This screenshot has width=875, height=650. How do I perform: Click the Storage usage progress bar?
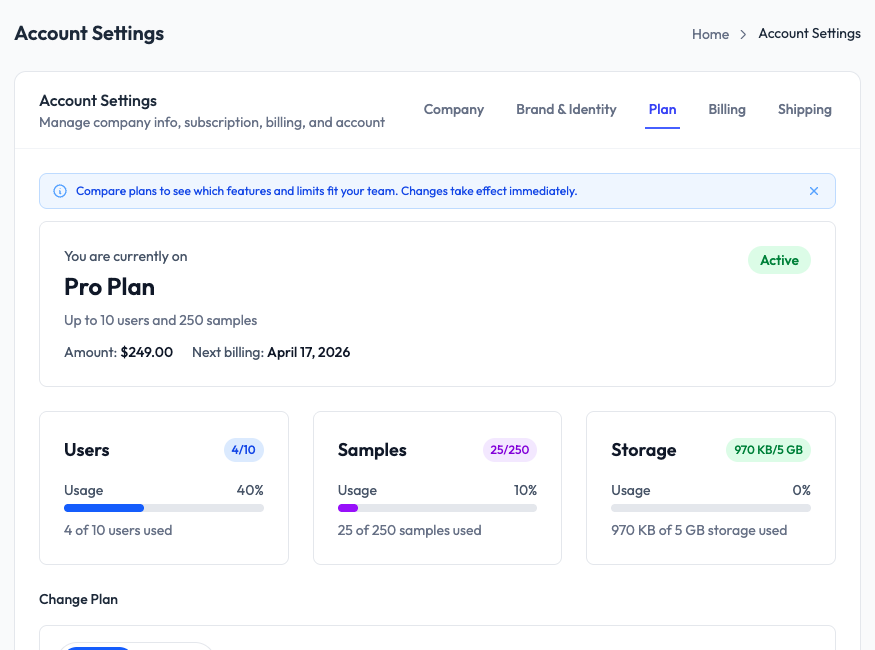tap(710, 508)
